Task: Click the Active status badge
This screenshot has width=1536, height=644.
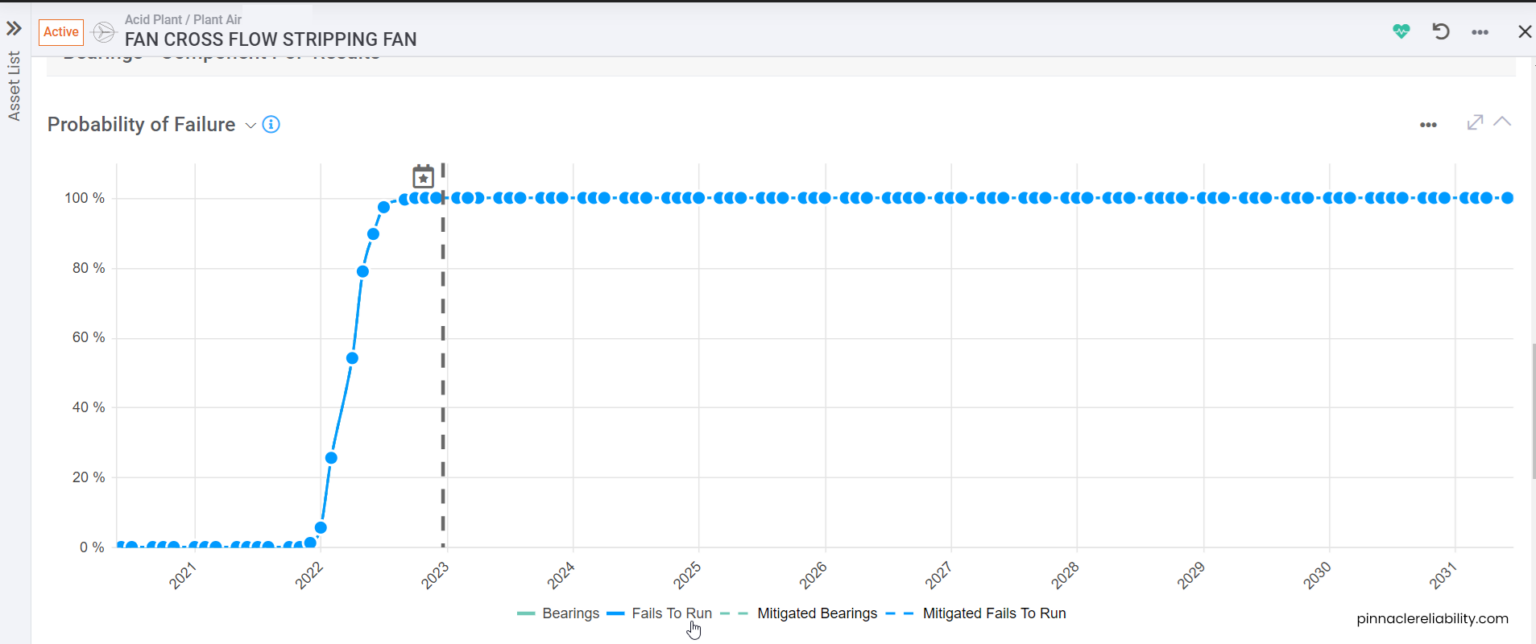Action: (61, 32)
